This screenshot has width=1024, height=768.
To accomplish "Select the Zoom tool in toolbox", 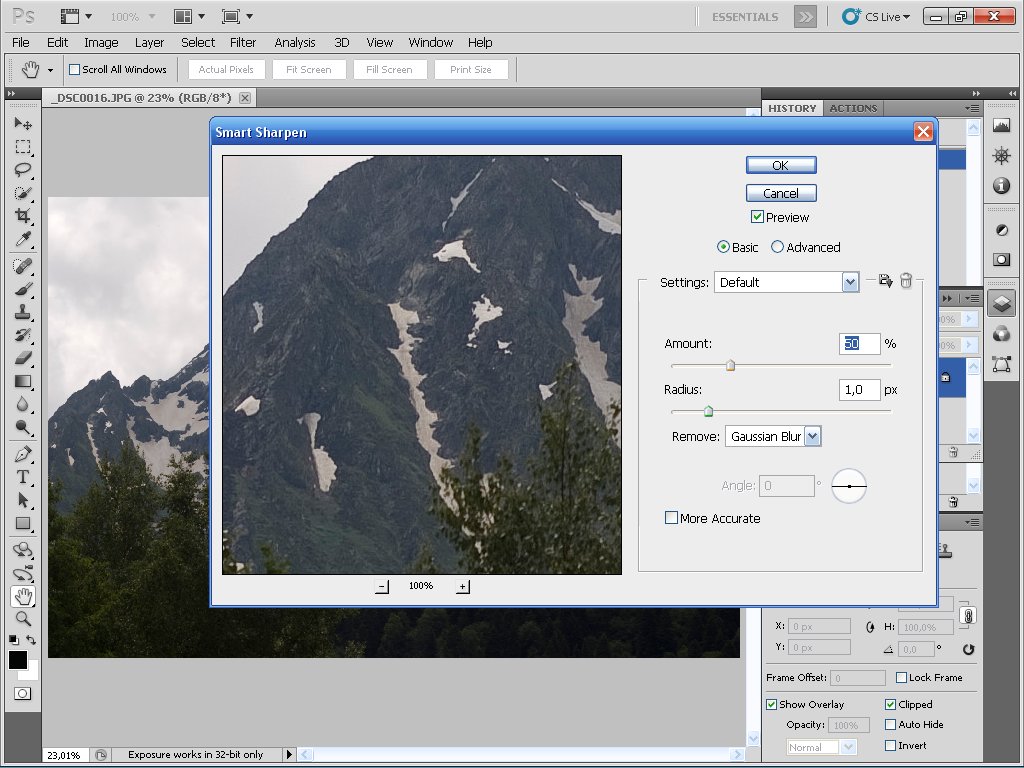I will [23, 619].
